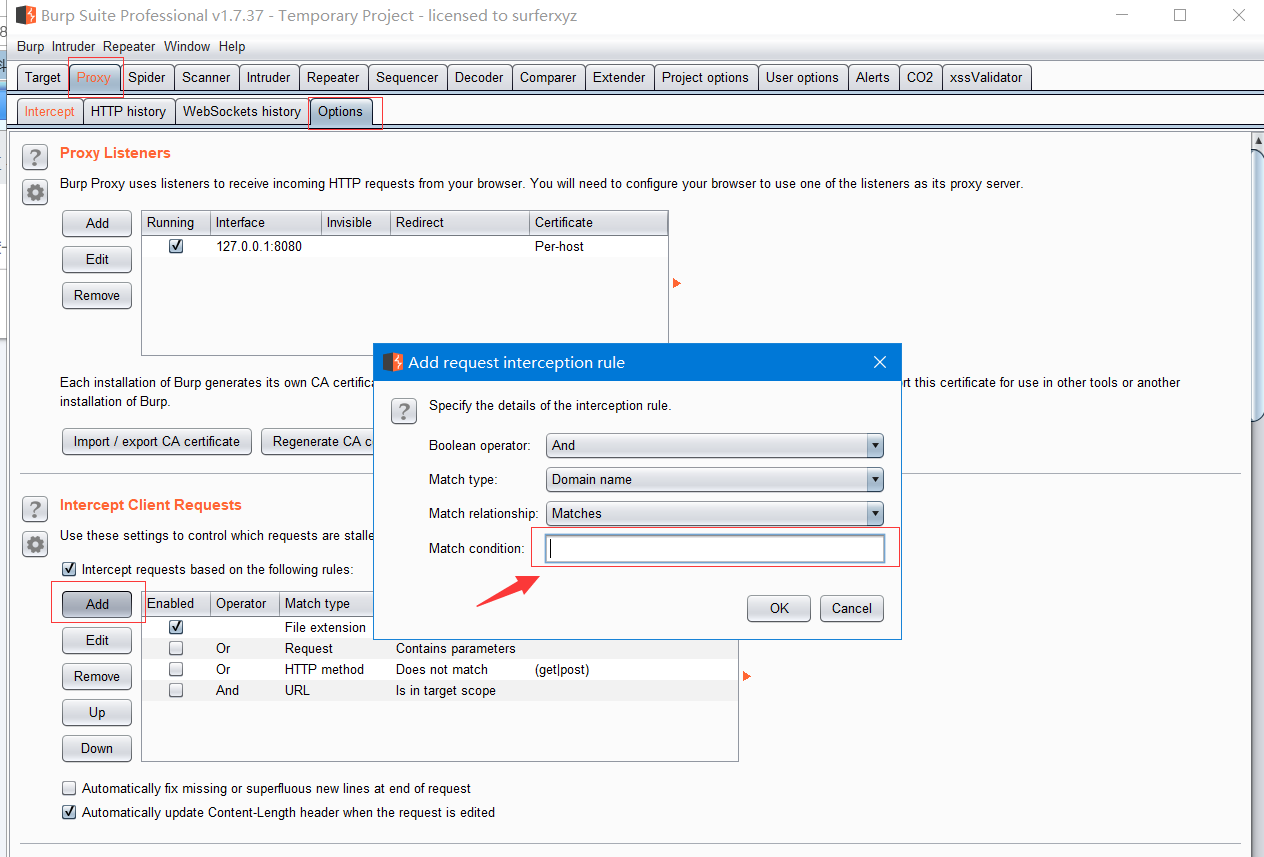Open the Help menu
Viewport: 1264px width, 857px height.
click(x=232, y=46)
